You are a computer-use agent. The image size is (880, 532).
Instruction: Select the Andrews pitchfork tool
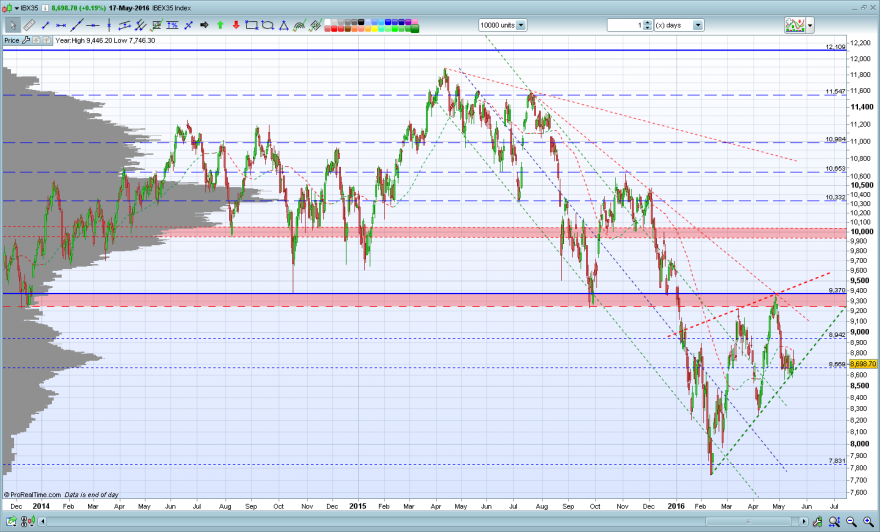(141, 25)
